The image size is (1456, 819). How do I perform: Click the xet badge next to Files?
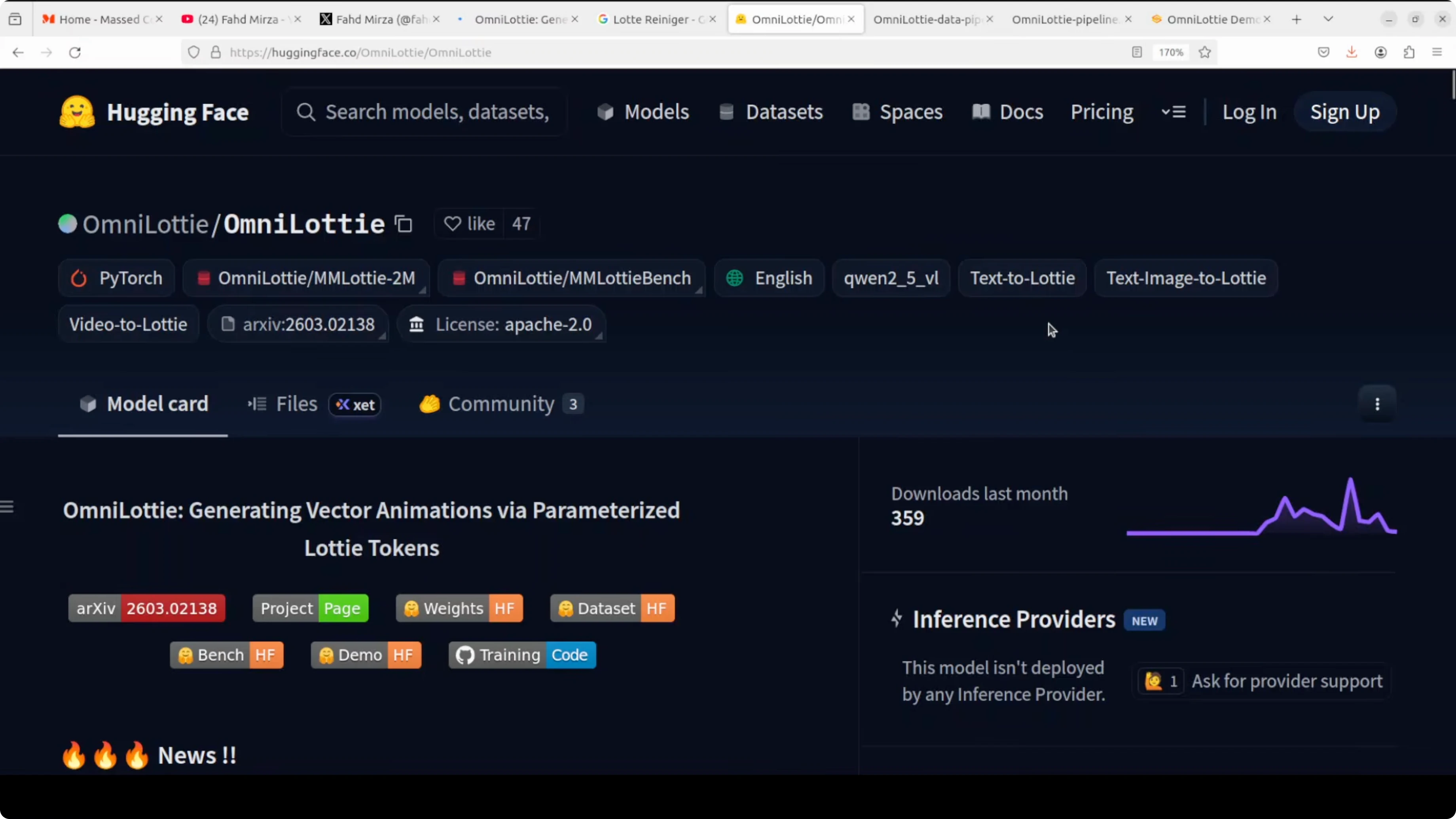click(x=355, y=404)
